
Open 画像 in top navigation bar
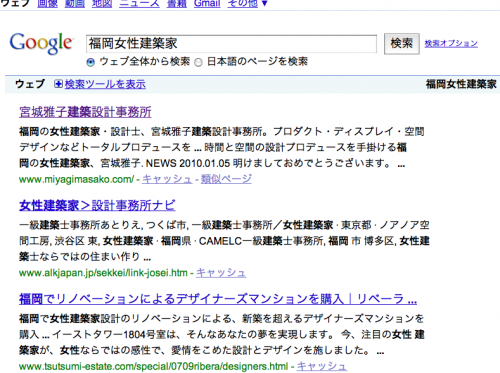(47, 3)
